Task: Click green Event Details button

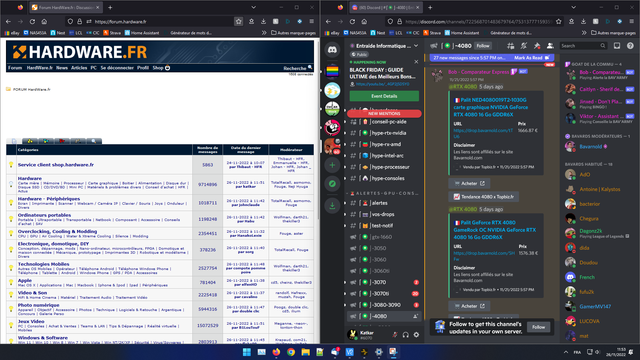Action: click(x=384, y=96)
